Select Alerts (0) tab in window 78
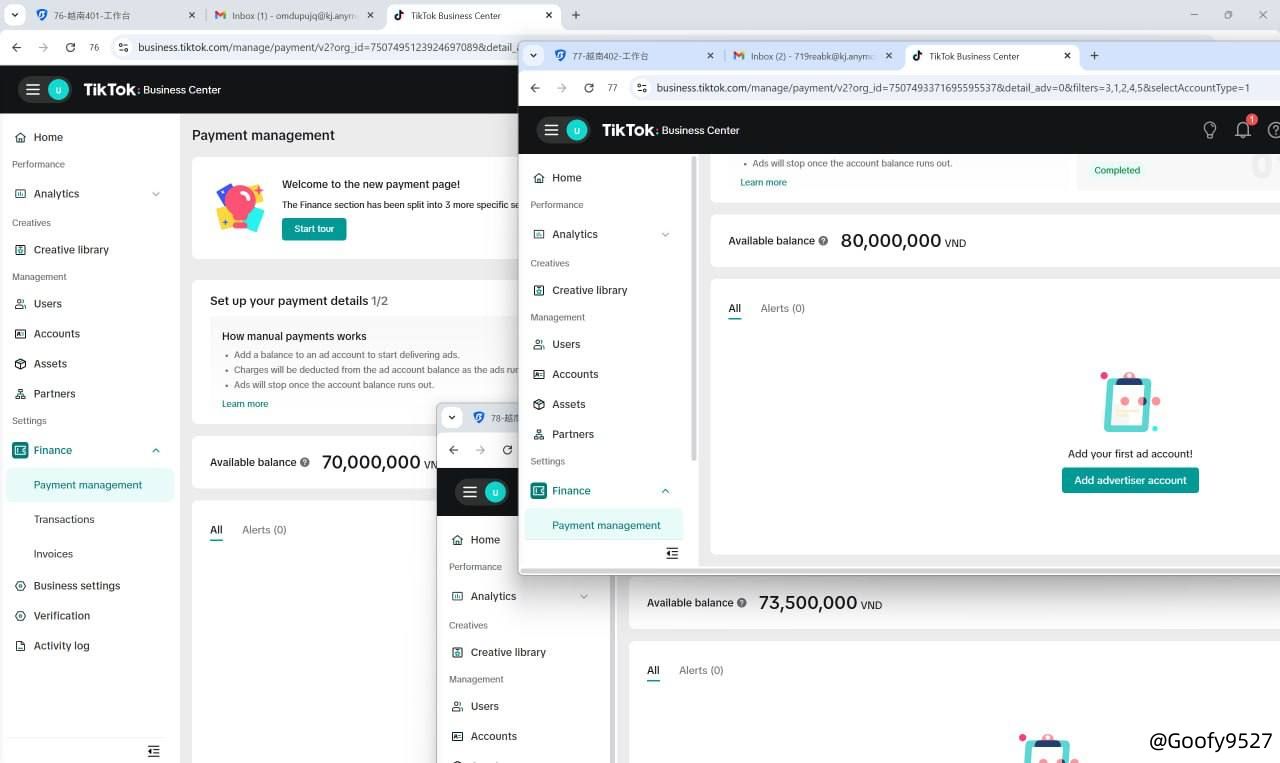1280x763 pixels. coord(701,670)
